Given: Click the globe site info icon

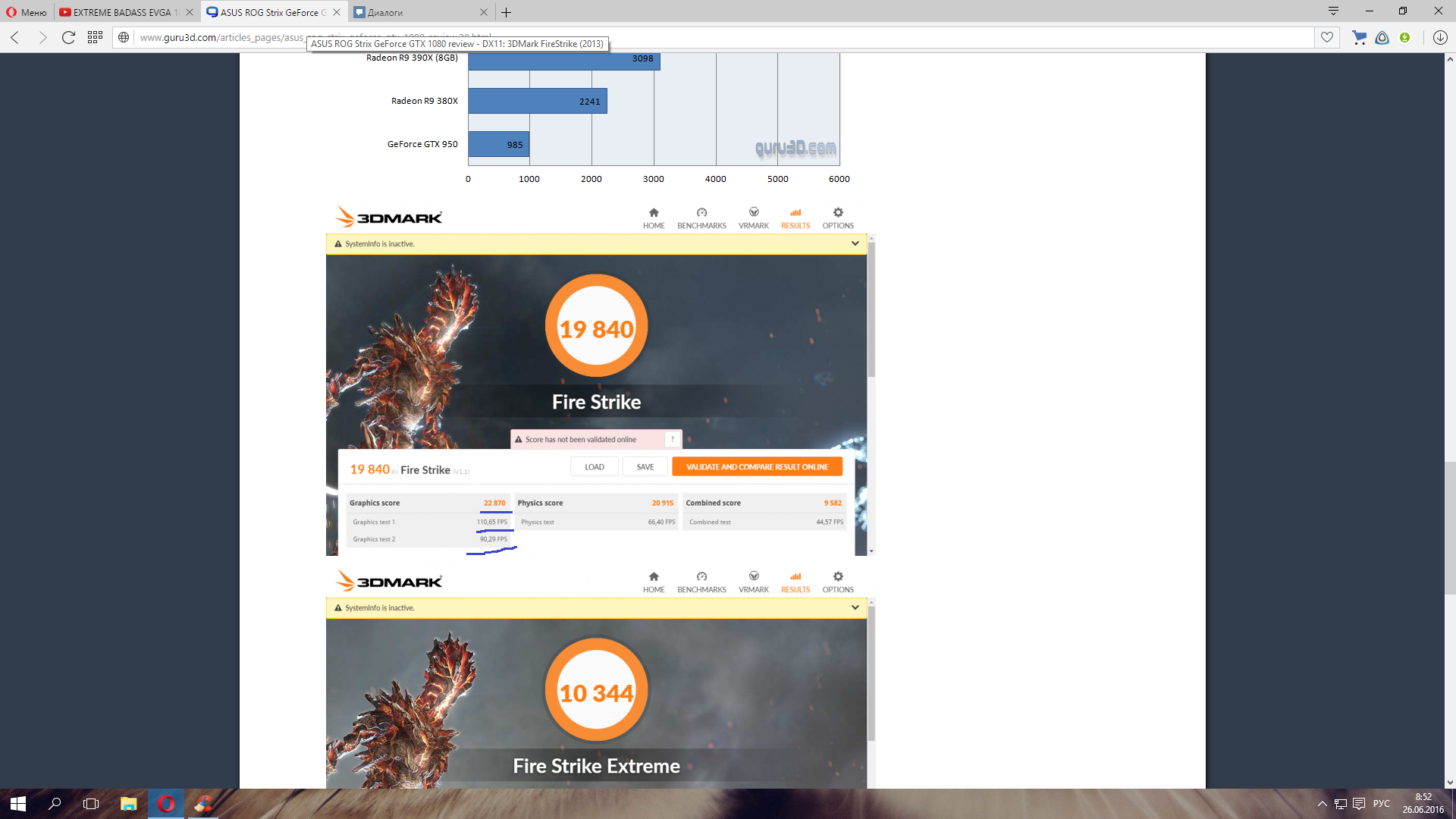Looking at the screenshot, I should (124, 37).
